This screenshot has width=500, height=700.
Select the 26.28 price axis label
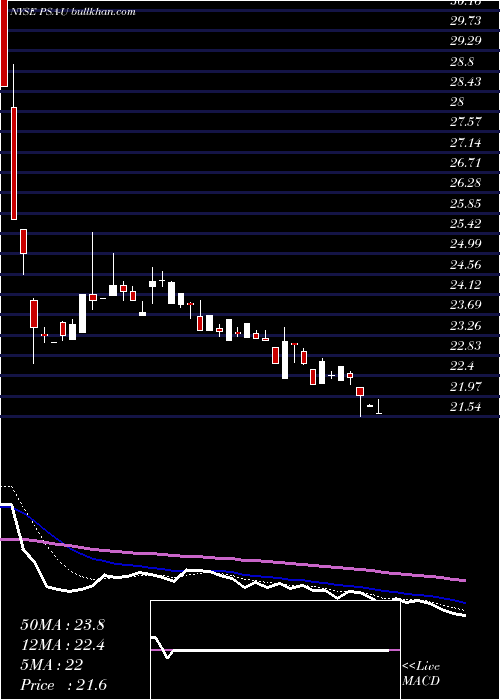[466, 183]
